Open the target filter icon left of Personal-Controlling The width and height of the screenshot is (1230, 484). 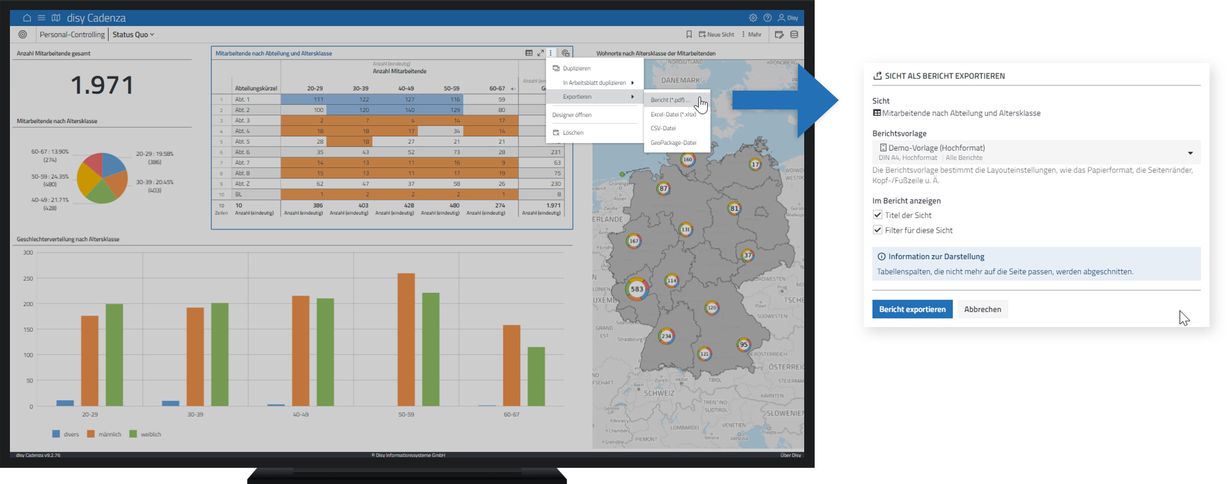click(23, 34)
